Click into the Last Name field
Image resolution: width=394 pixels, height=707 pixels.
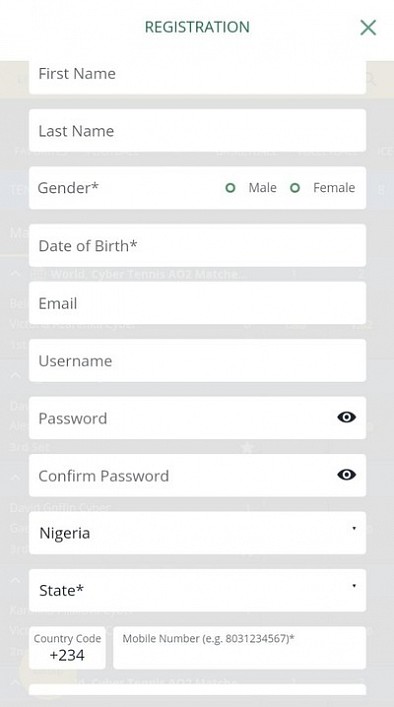tap(197, 131)
